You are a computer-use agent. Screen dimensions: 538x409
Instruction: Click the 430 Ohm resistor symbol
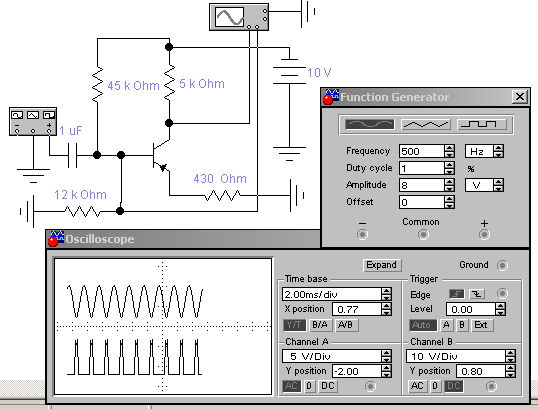click(x=222, y=196)
